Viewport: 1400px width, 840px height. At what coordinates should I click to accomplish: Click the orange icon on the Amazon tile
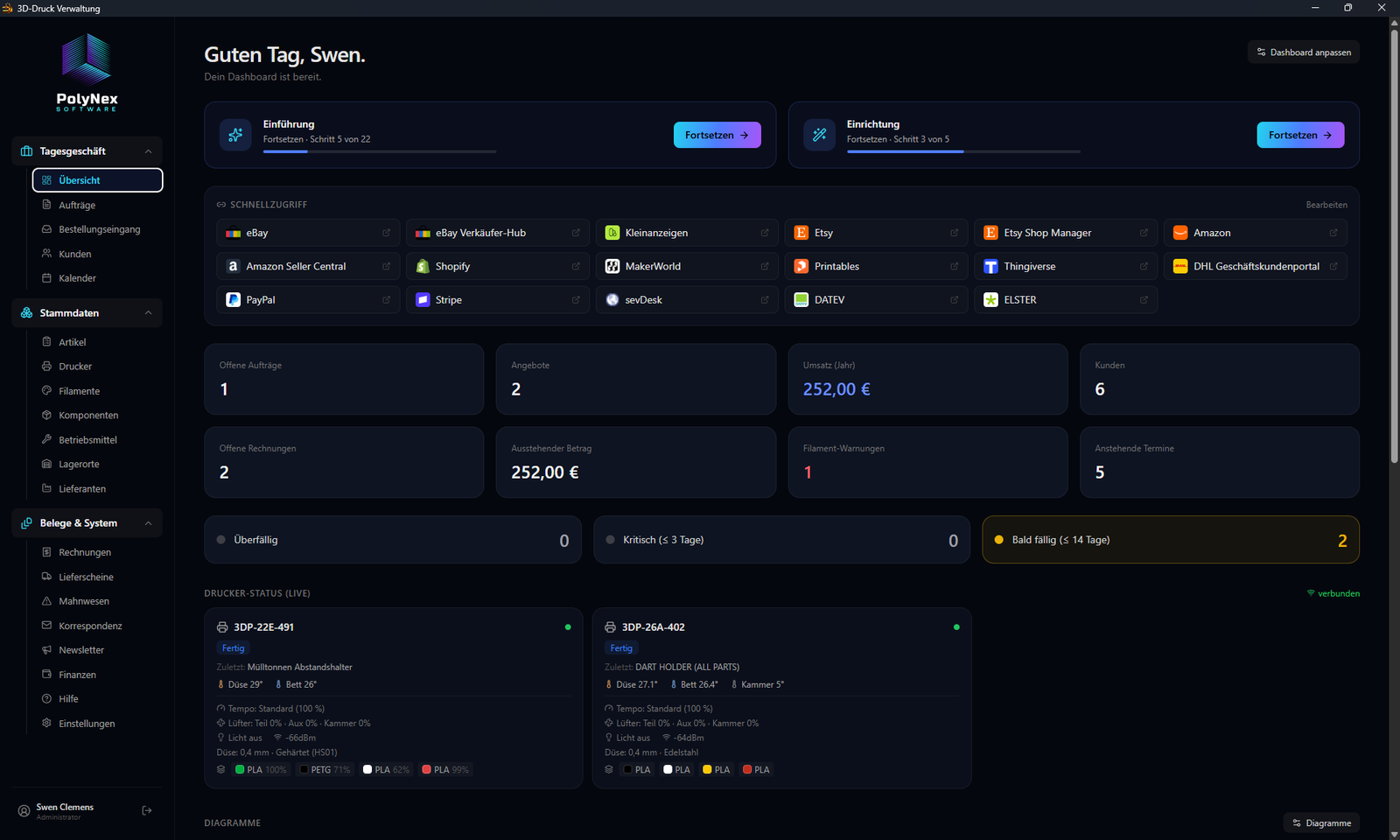coord(1180,233)
